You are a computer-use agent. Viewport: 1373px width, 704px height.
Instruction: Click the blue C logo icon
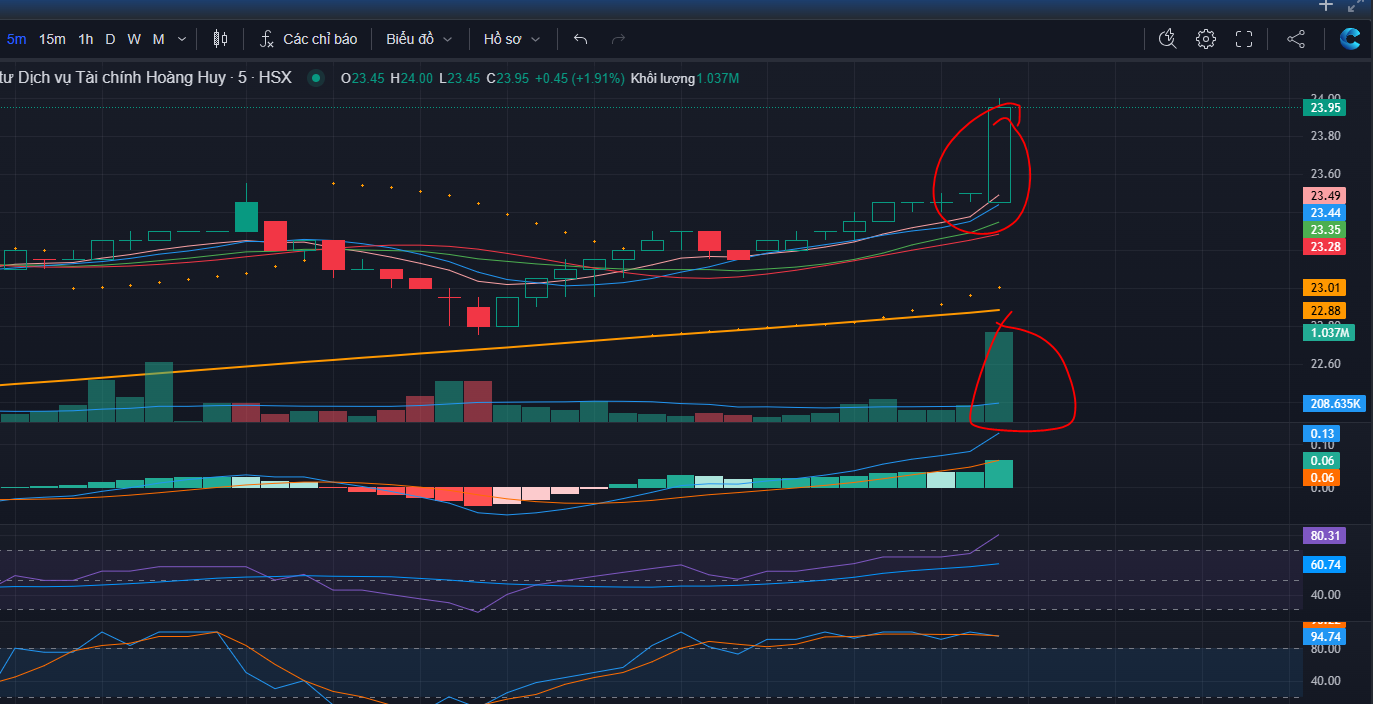click(x=1350, y=39)
